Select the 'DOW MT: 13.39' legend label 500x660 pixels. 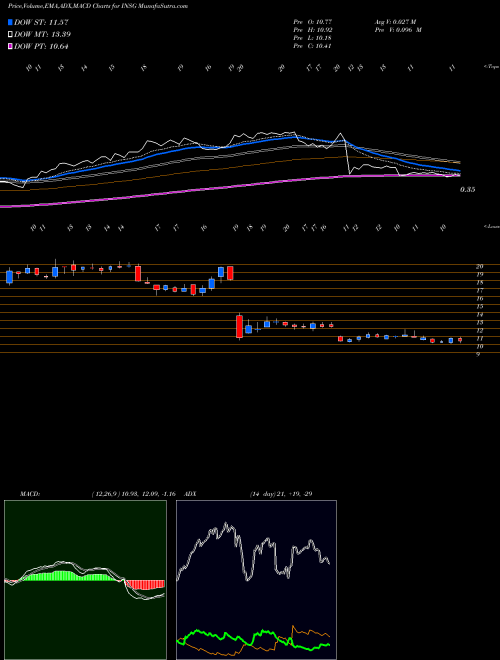[x=43, y=35]
